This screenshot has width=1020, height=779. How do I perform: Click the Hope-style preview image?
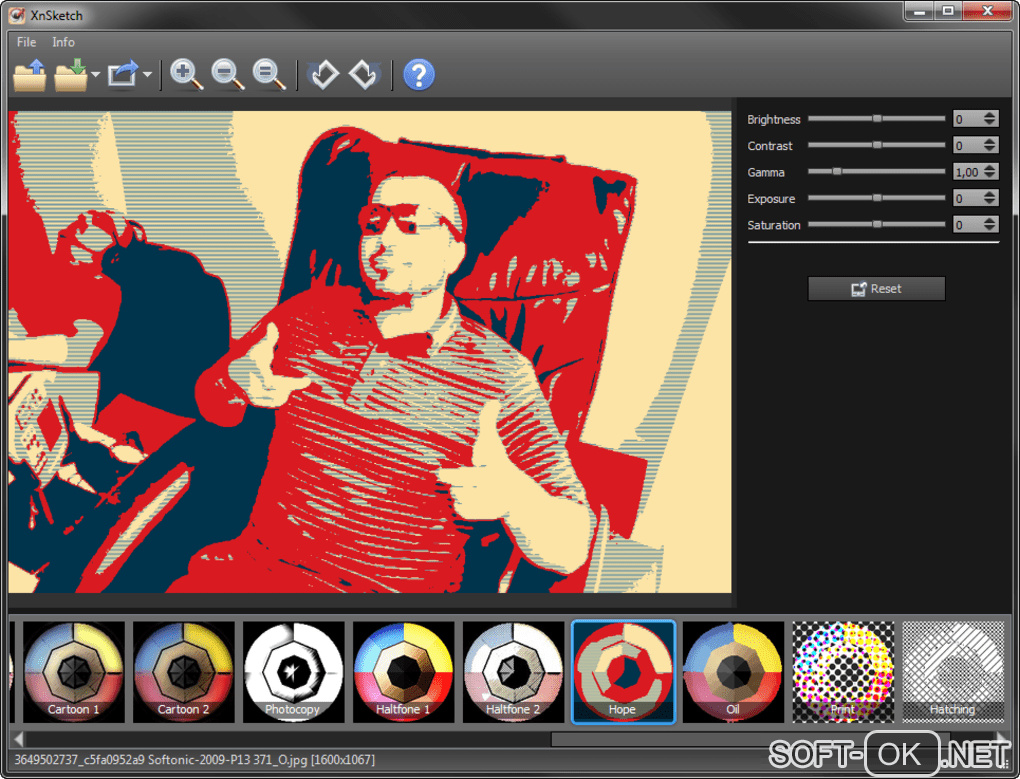click(x=369, y=352)
